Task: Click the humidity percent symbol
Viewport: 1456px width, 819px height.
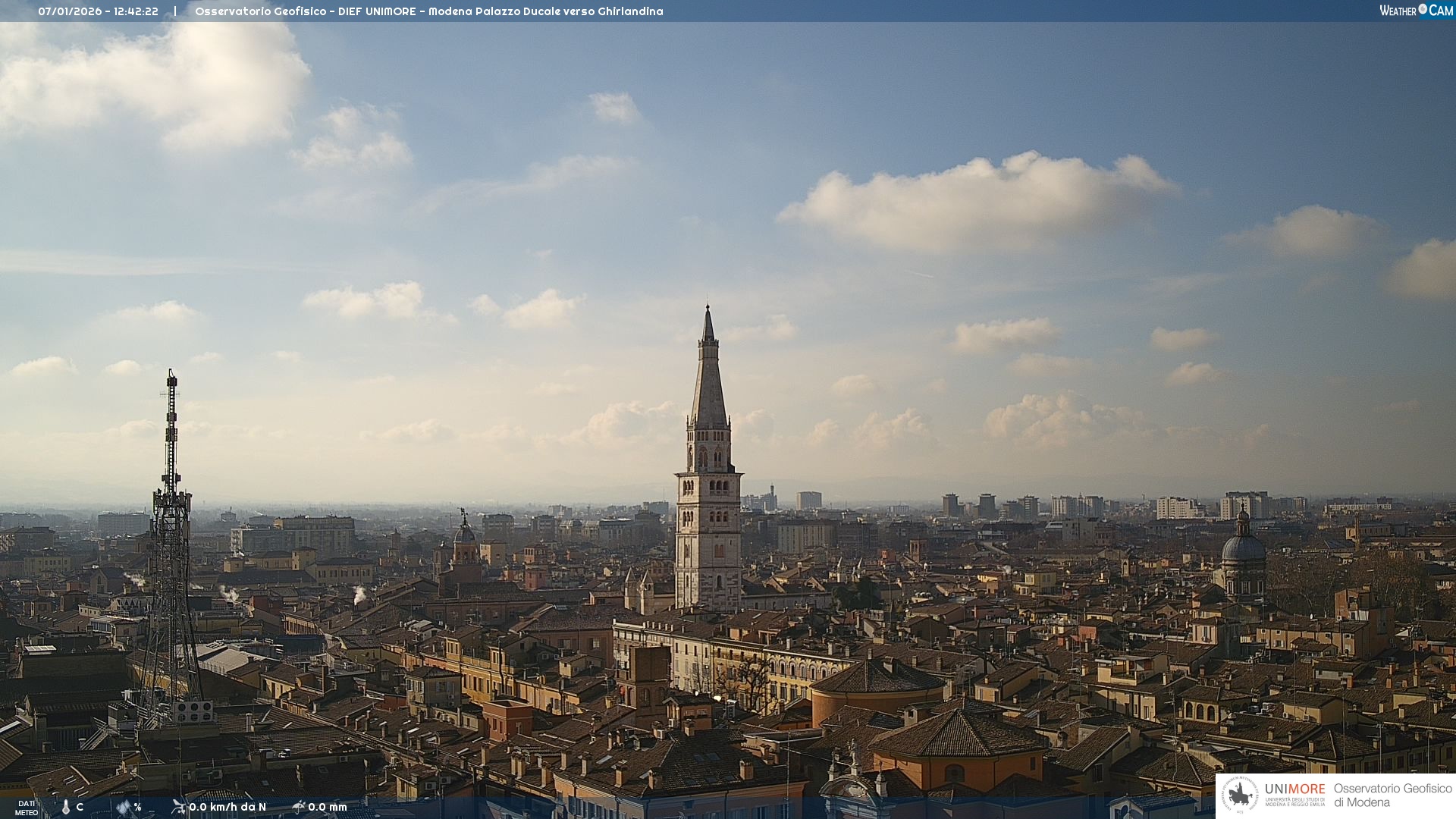Action: coord(137,808)
